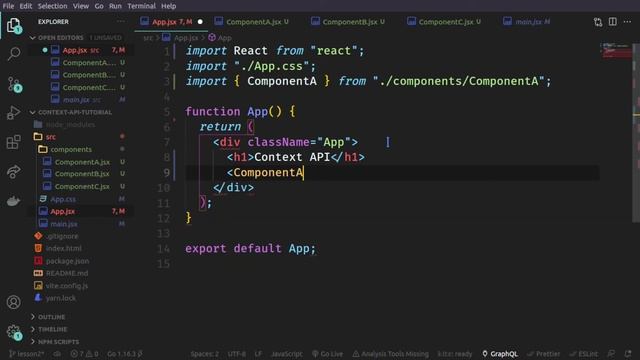The width and height of the screenshot is (640, 360).
Task: Click the Prettier status bar item
Action: click(543, 354)
